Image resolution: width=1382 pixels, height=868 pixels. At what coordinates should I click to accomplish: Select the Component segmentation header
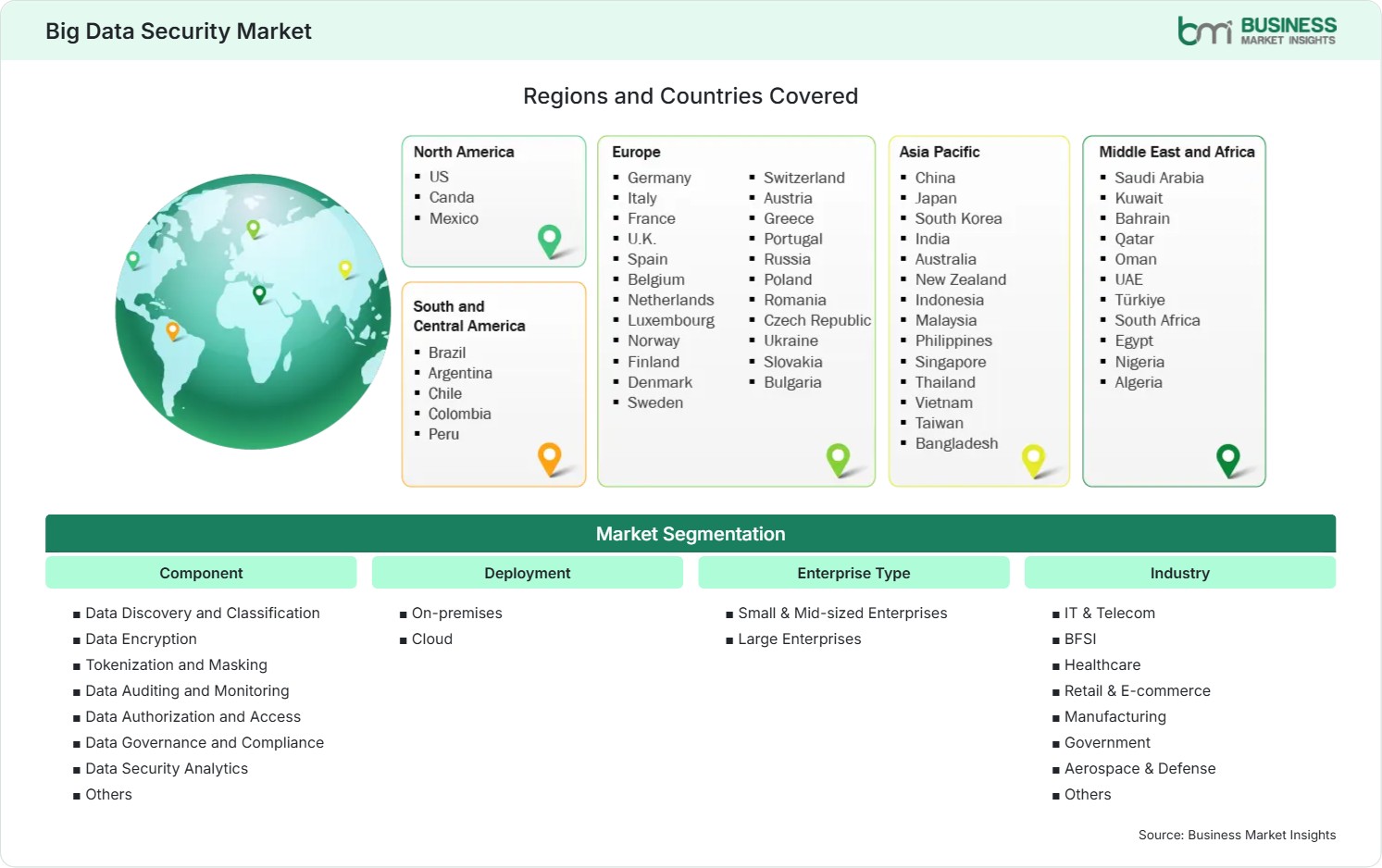(x=201, y=573)
